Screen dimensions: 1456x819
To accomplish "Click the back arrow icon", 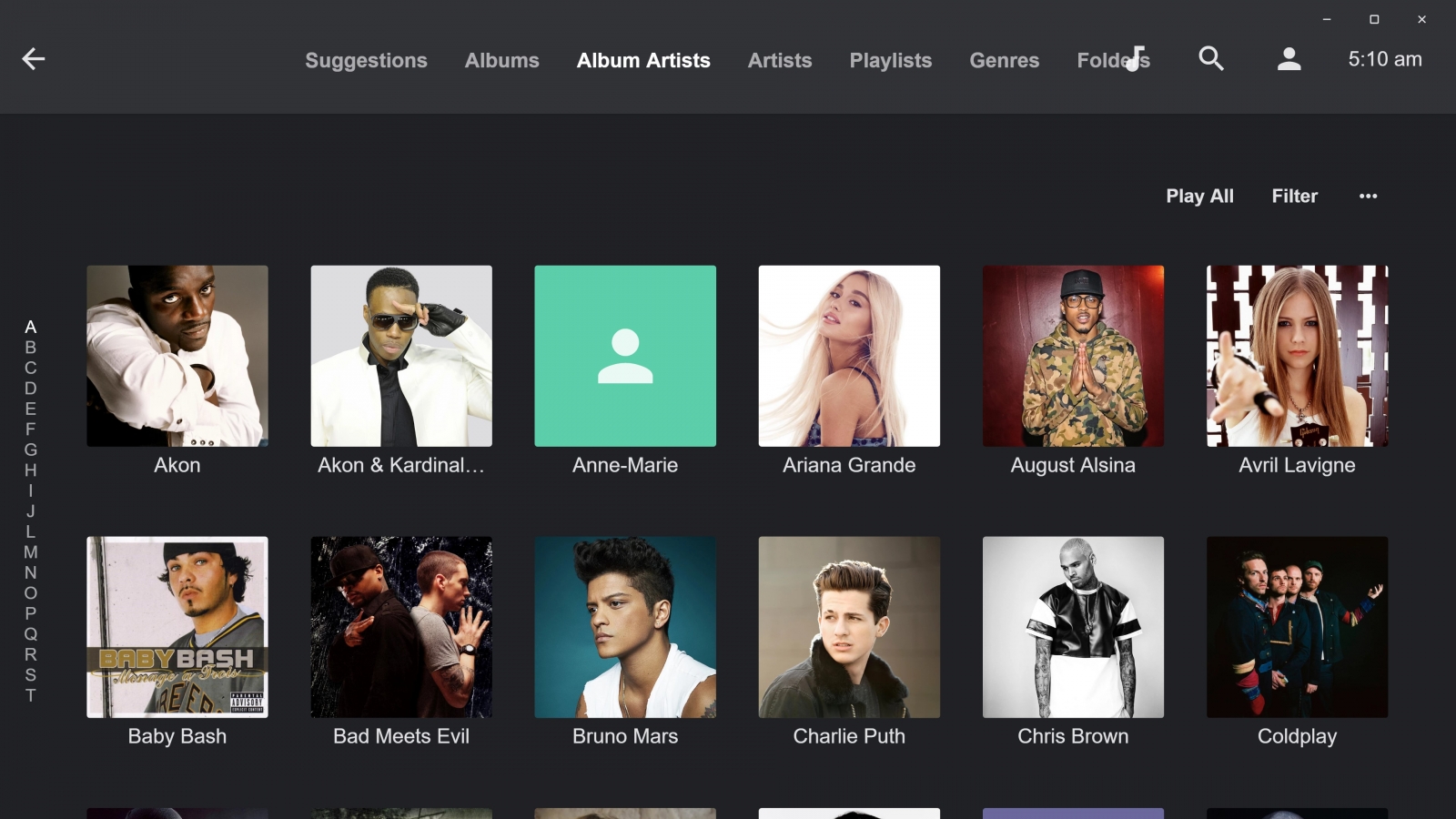I will point(34,59).
